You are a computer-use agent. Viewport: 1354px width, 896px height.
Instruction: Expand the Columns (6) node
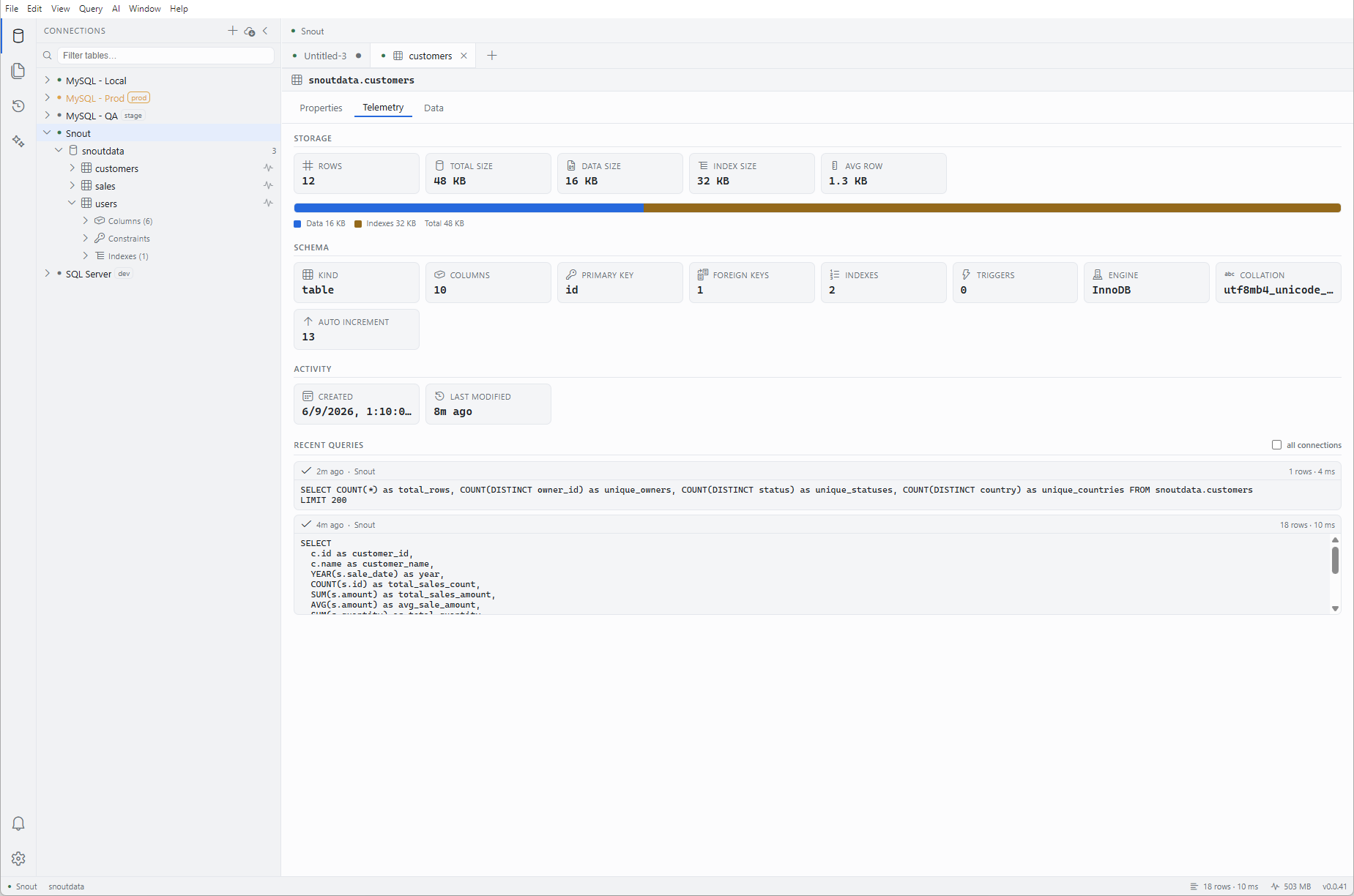(x=86, y=221)
